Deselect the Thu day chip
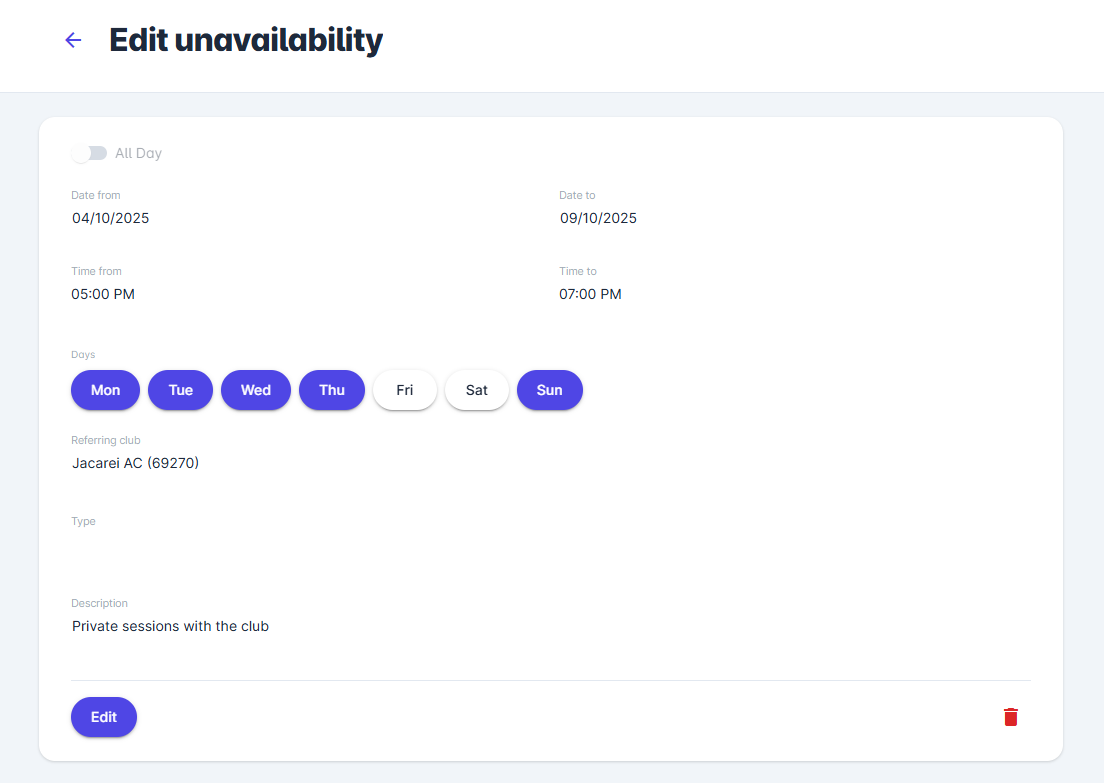Viewport: 1104px width, 783px height. 332,390
